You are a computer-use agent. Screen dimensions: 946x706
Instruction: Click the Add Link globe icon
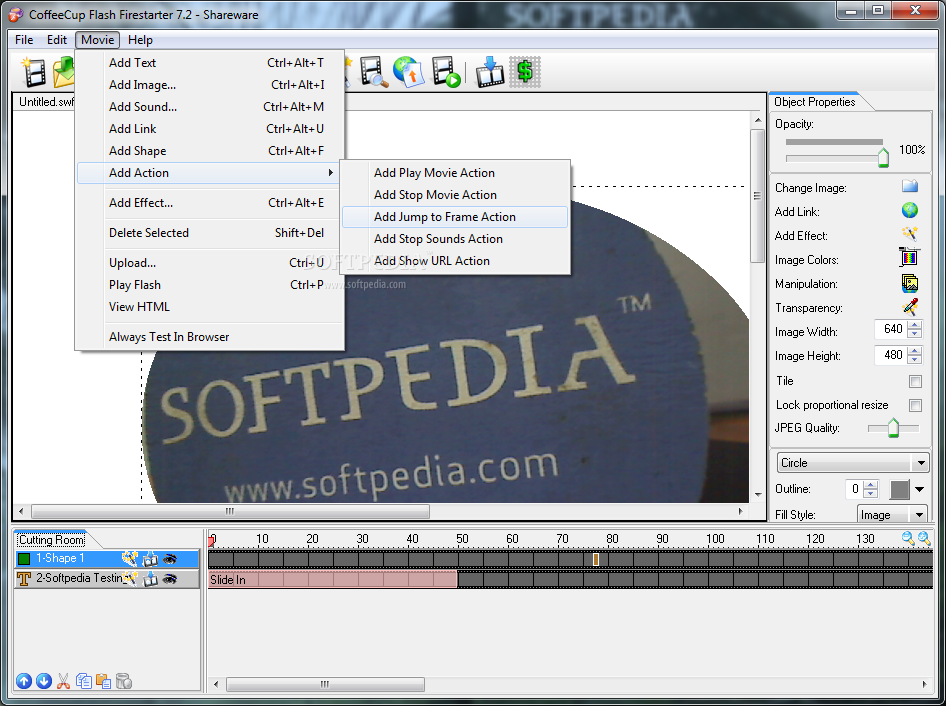pos(910,211)
